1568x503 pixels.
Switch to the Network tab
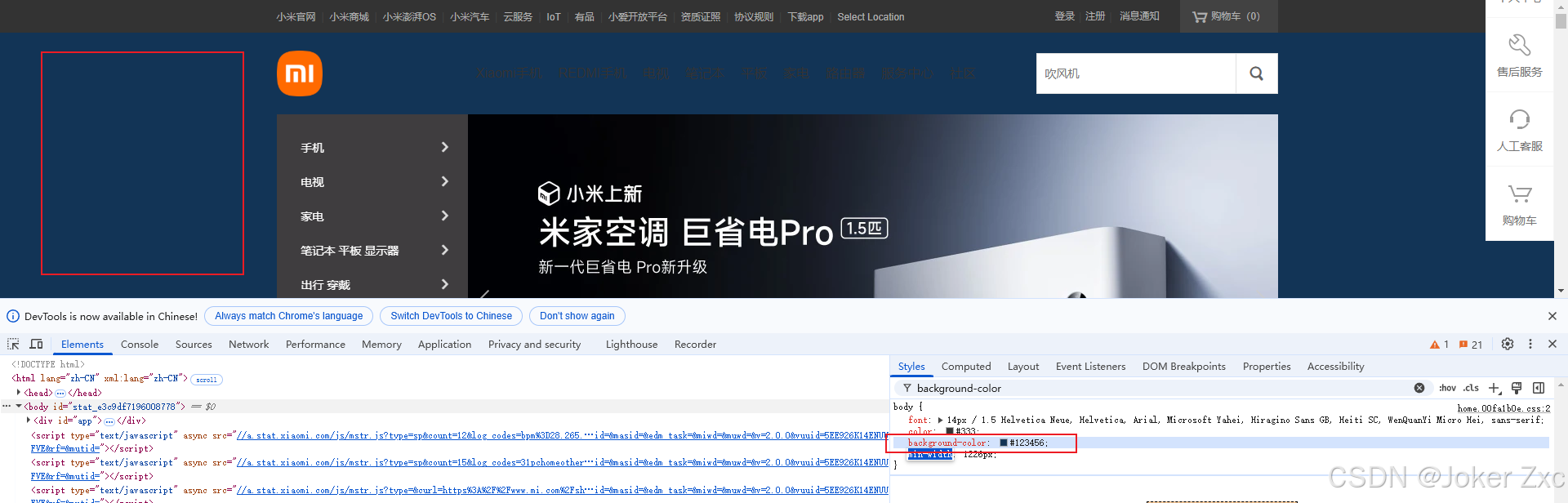click(x=249, y=345)
